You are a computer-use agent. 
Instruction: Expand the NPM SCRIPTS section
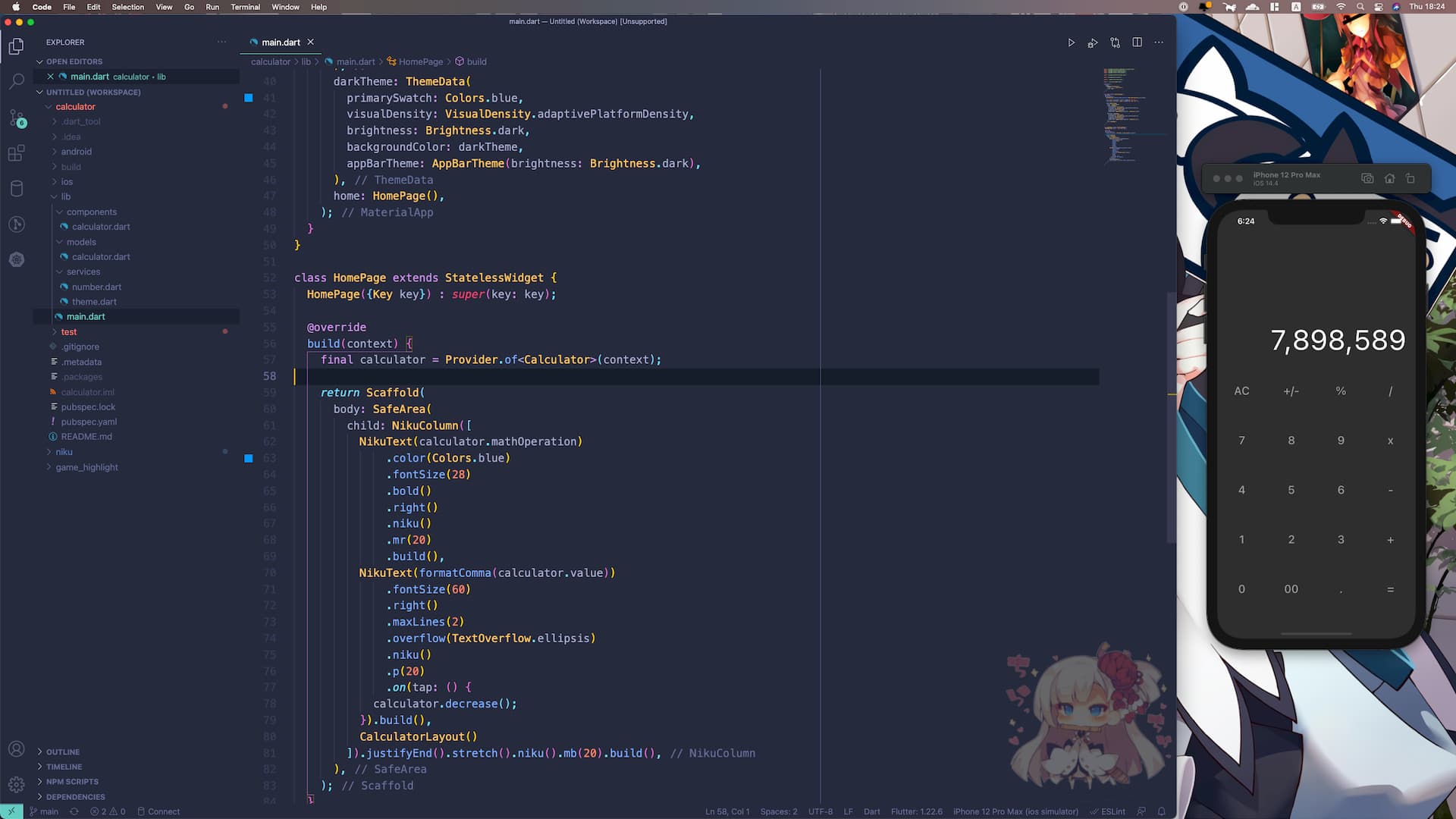pos(72,782)
